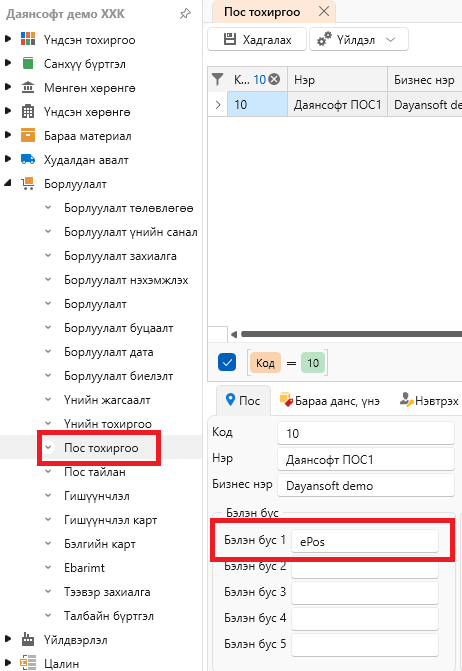Click the Нэр column header

[x=337, y=79]
